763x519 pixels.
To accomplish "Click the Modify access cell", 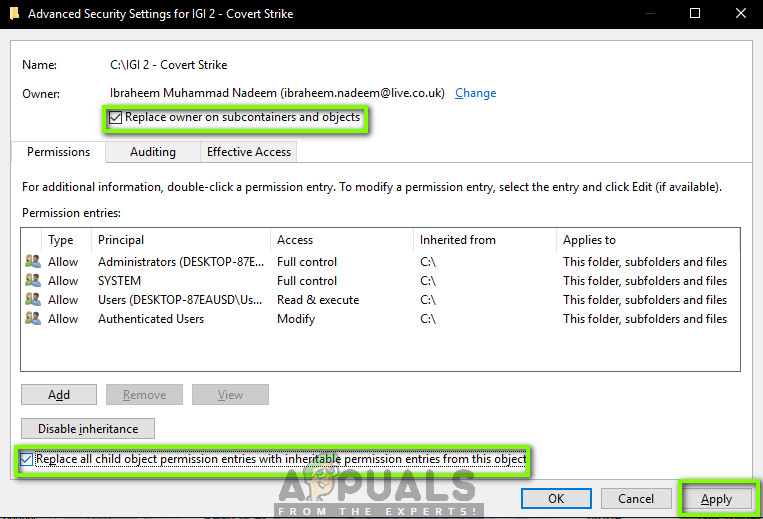I will click(x=296, y=319).
